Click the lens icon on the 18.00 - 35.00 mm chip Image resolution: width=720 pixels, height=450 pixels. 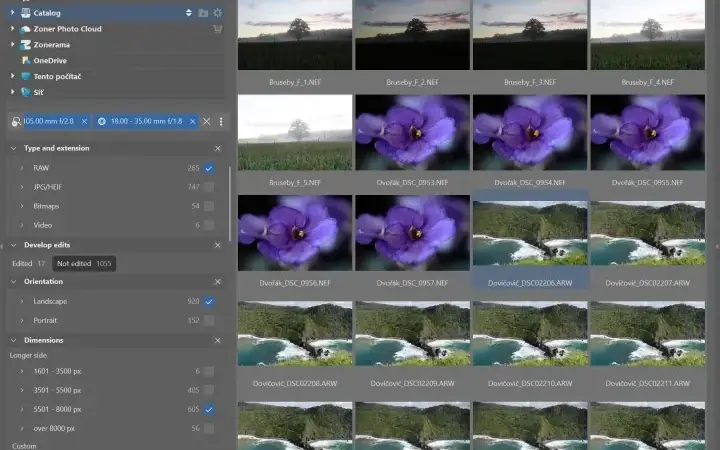102,121
